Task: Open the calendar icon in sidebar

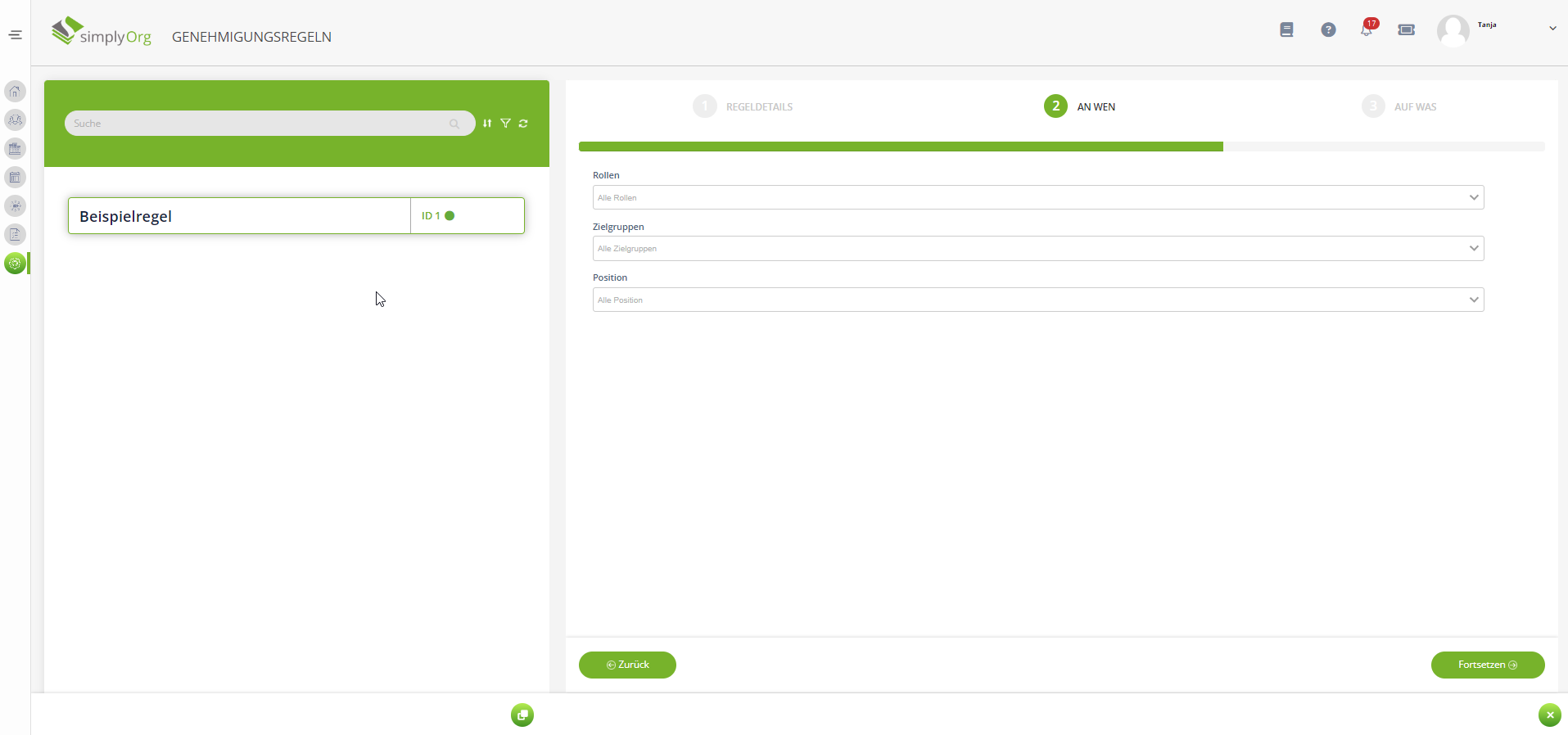Action: (x=15, y=178)
